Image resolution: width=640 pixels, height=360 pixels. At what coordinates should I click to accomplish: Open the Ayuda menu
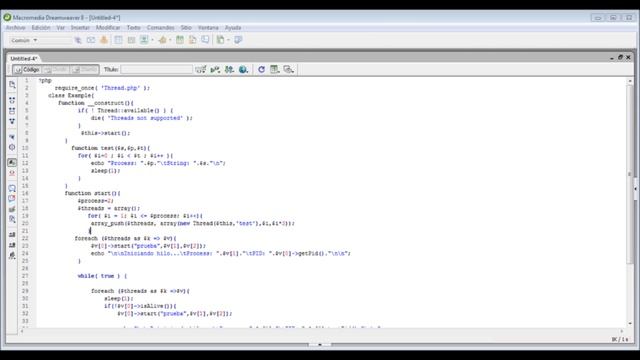(233, 27)
